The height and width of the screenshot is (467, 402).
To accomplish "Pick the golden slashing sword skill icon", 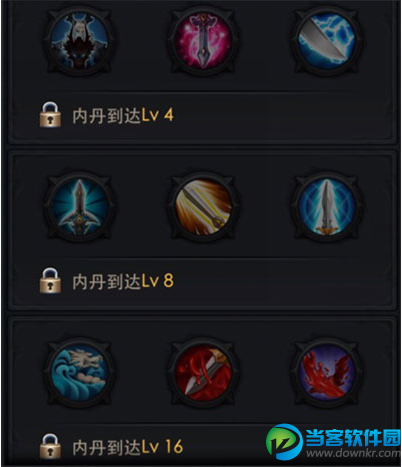I will tap(203, 206).
